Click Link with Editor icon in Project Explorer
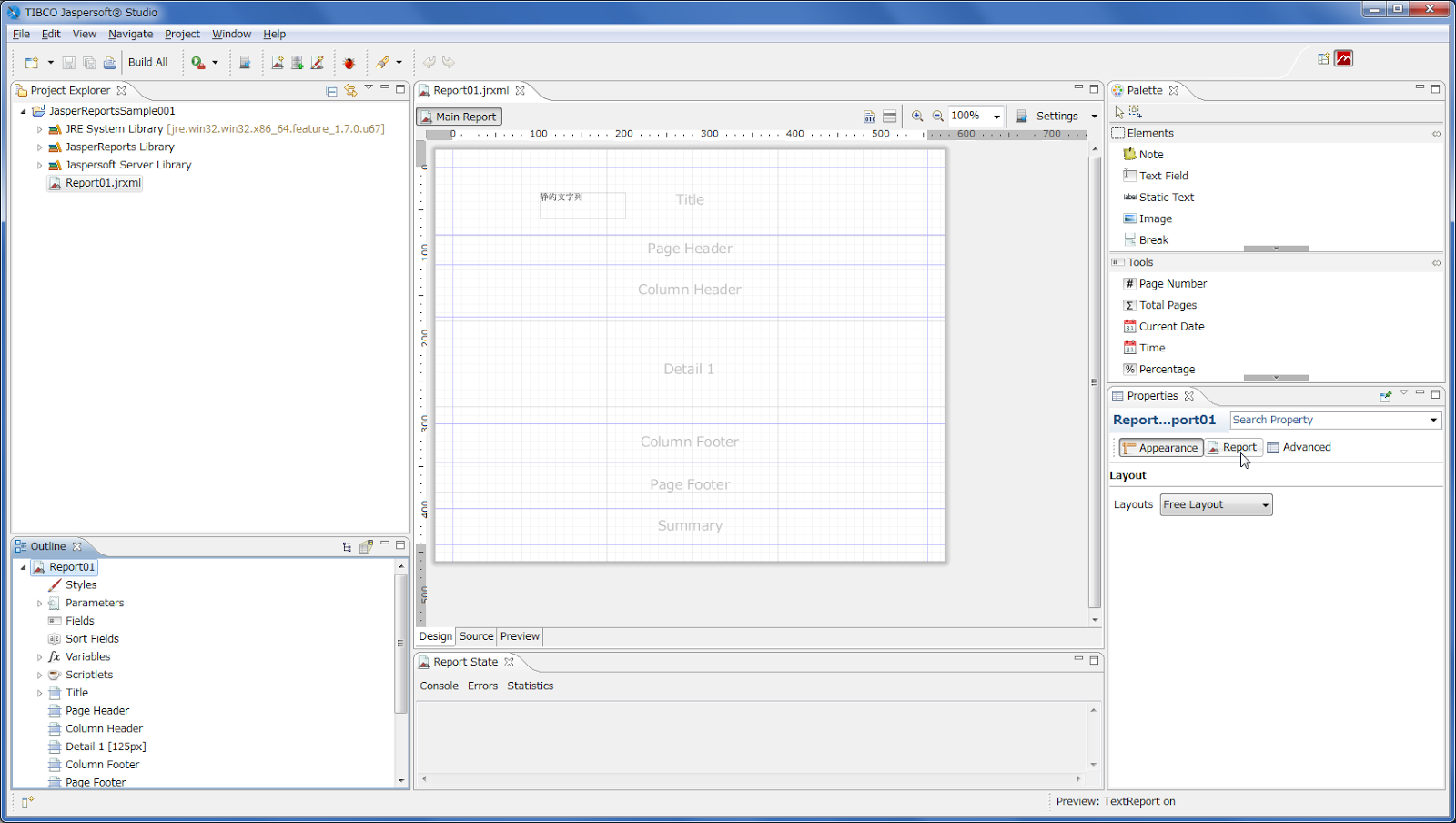 [350, 90]
